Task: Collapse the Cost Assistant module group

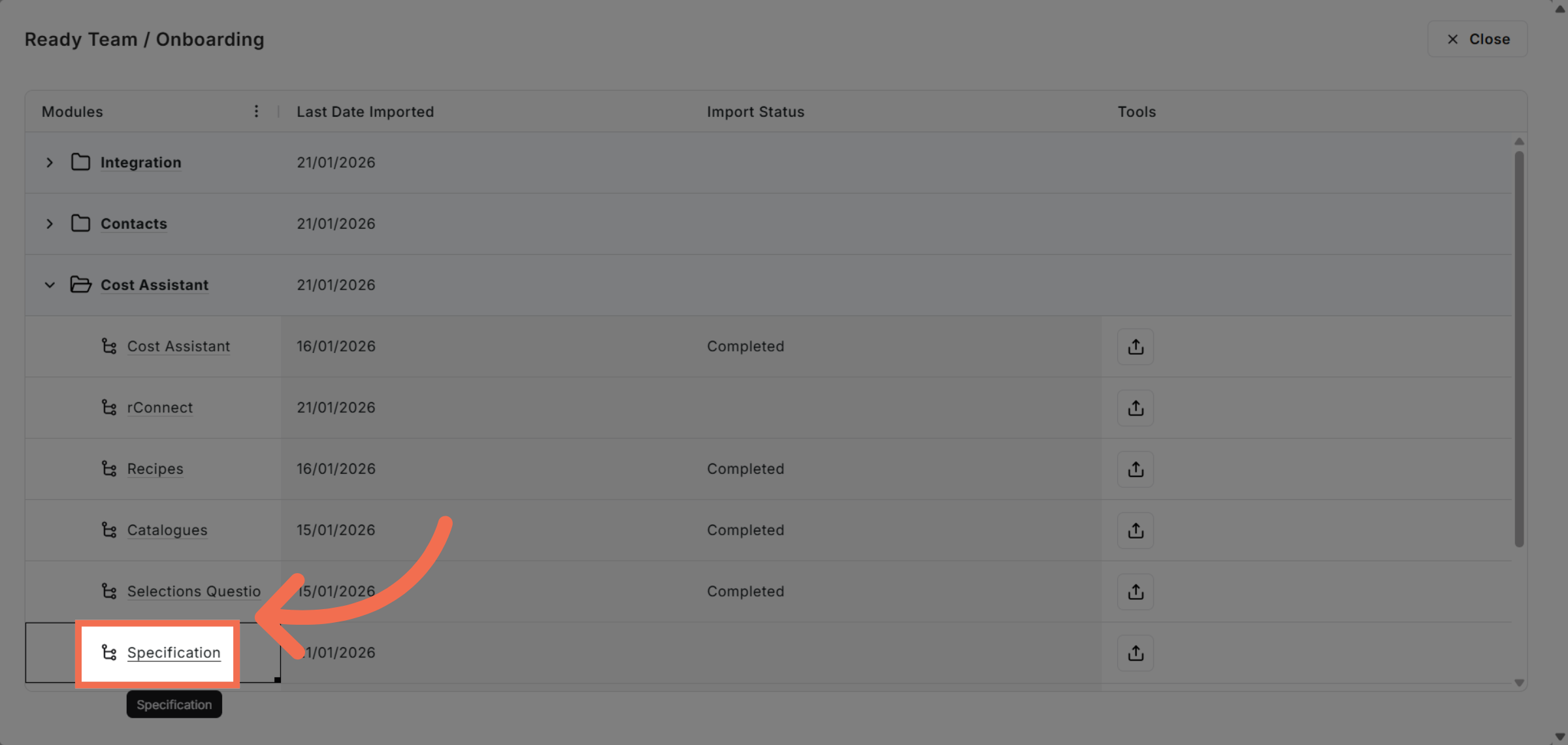Action: [x=50, y=284]
